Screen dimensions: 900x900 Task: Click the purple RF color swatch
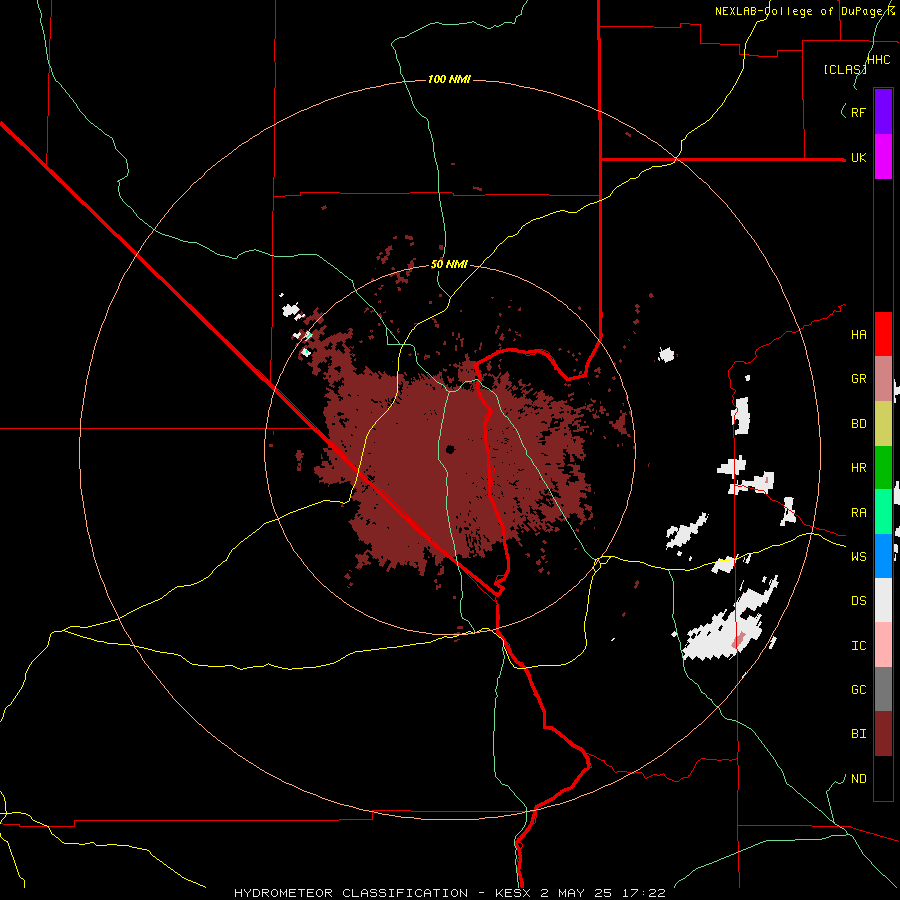coord(883,112)
